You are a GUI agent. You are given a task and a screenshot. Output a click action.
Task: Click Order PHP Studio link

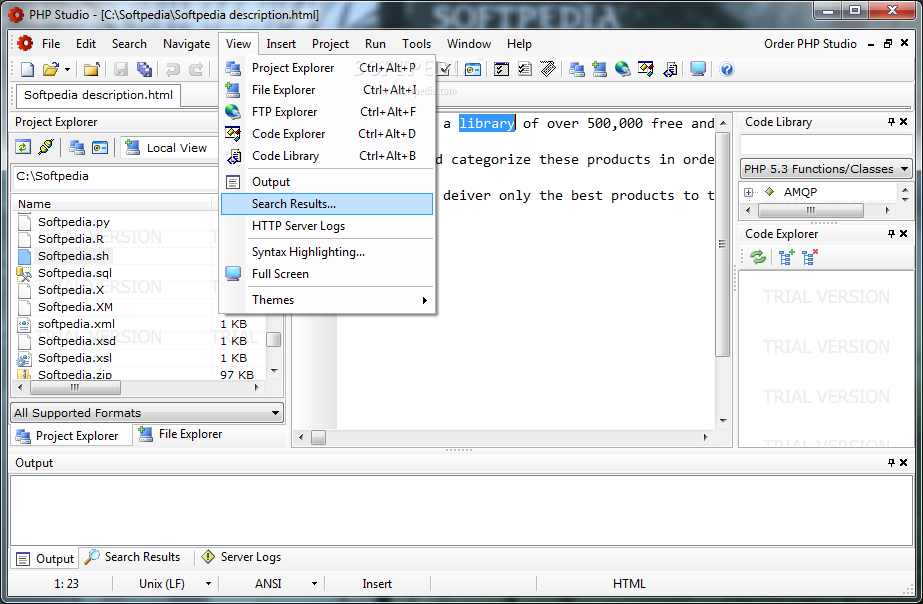point(810,44)
